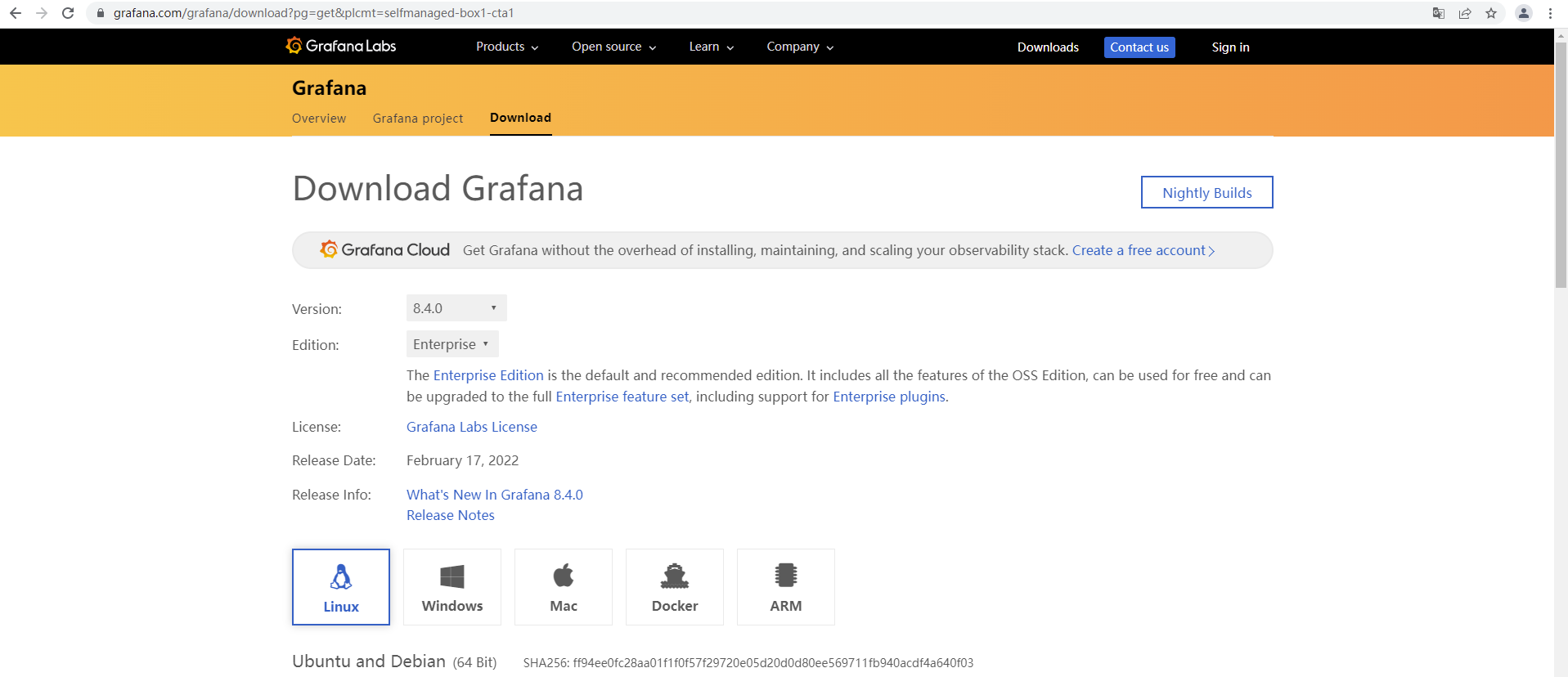Click the translate page icon
This screenshot has width=1568, height=677.
tap(1439, 13)
